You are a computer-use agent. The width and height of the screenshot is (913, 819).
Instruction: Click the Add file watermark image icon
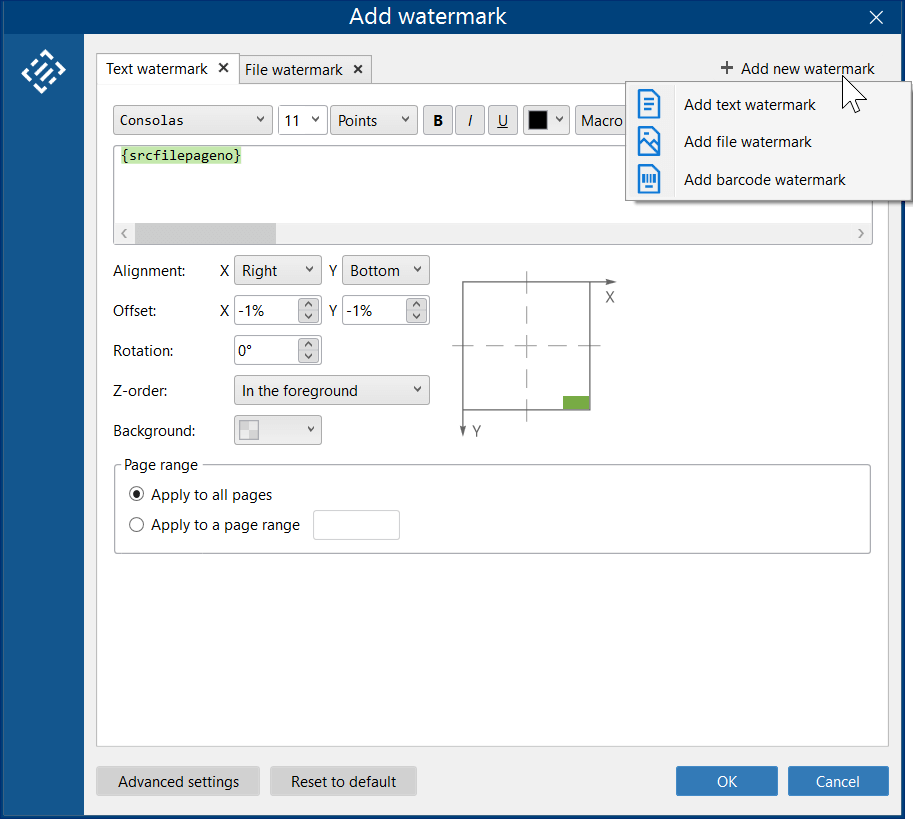[649, 141]
